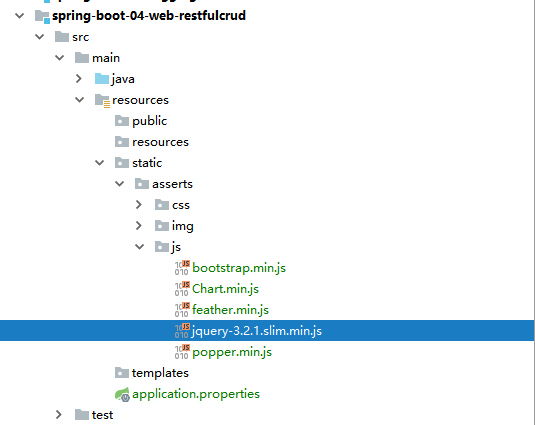The image size is (535, 425).
Task: Collapse the js folder
Action: [139, 247]
